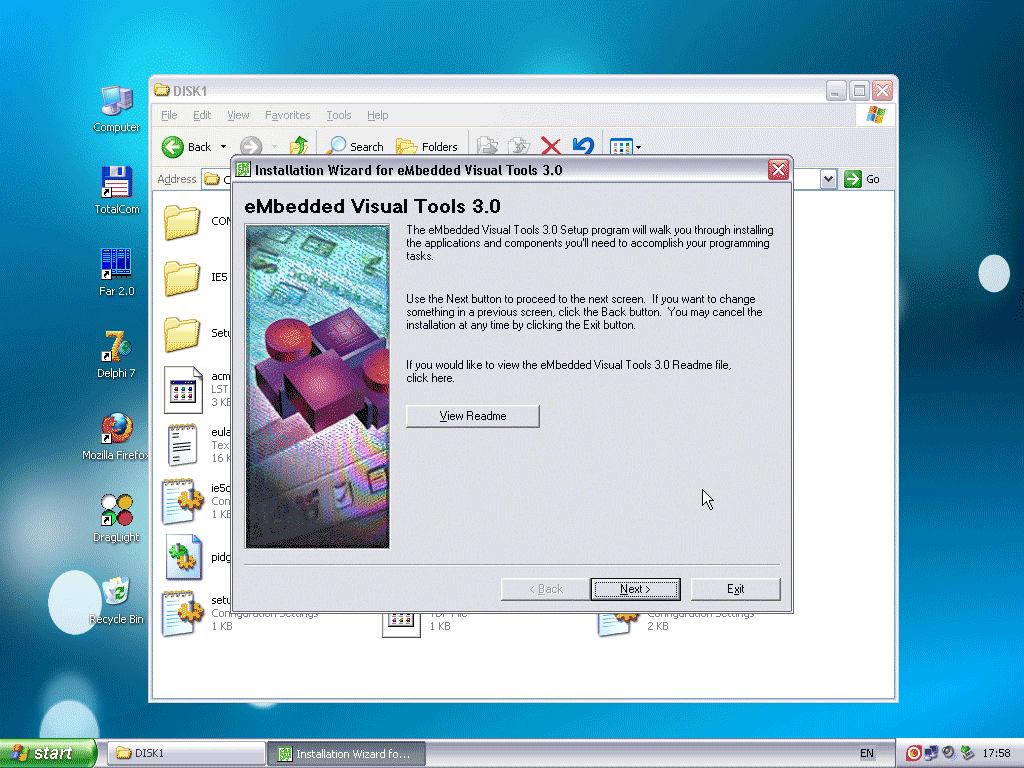Close the Installation Wizard dialog
This screenshot has height=768, width=1024.
point(778,170)
